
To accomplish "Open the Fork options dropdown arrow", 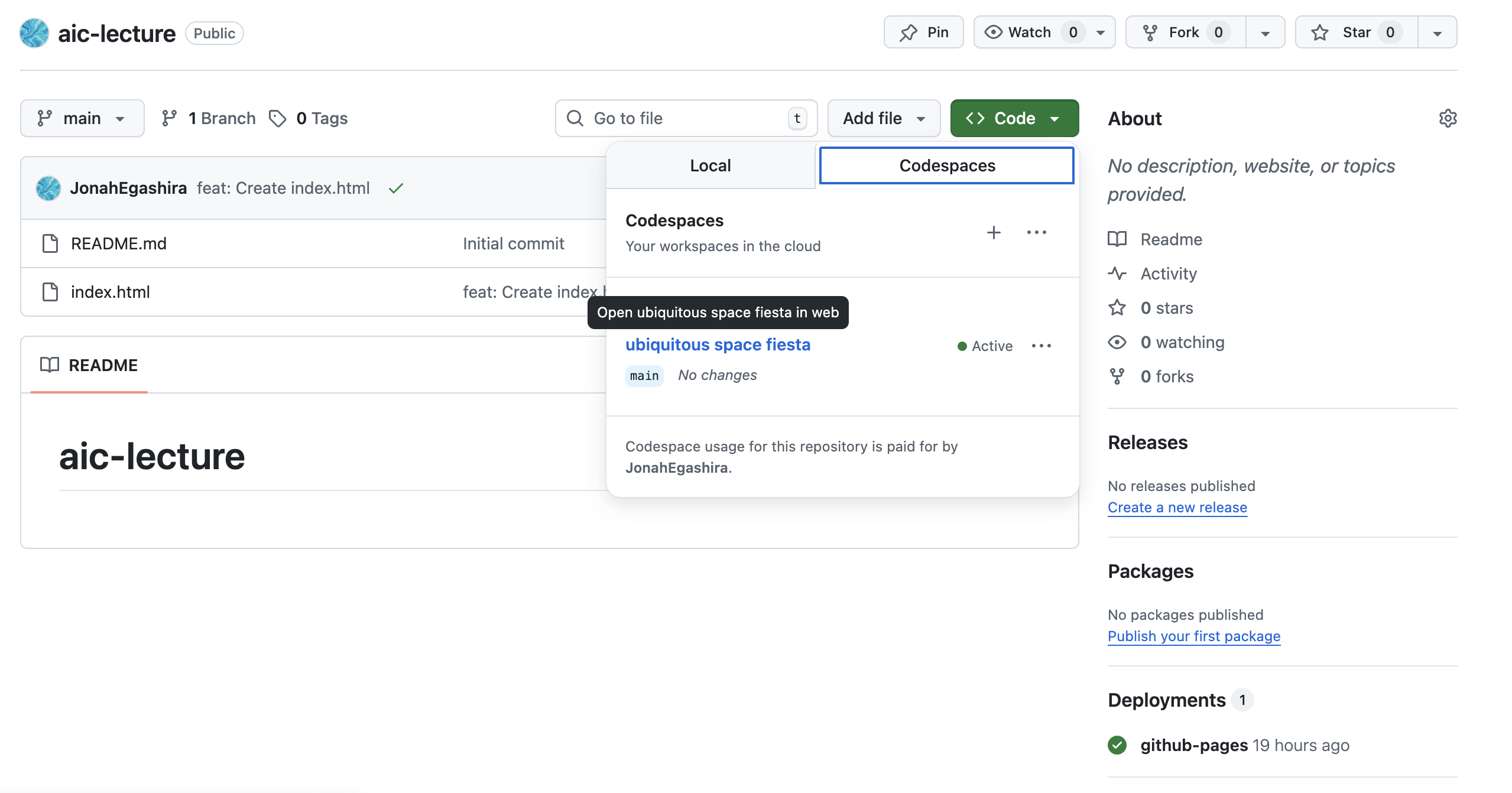I will pos(1265,32).
